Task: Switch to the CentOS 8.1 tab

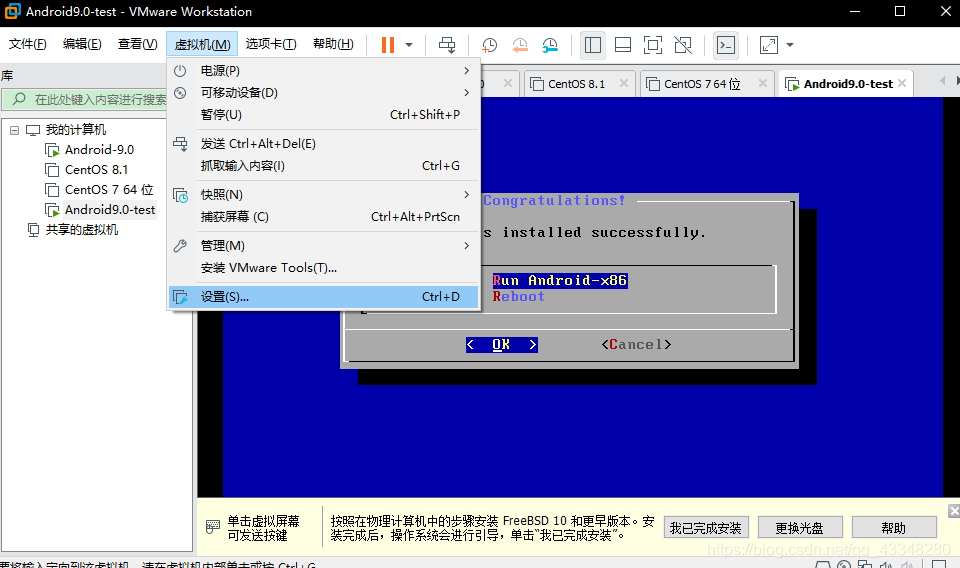Action: tap(577, 84)
